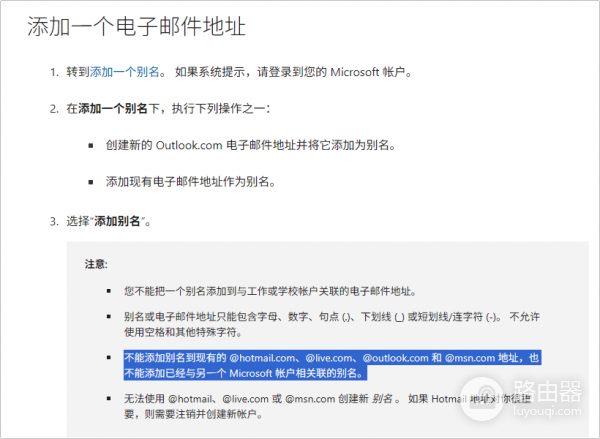Click highlighted line 不能添加已经与另一个 Microsoft 帐户
Viewport: 600px width, 439px height.
244,373
